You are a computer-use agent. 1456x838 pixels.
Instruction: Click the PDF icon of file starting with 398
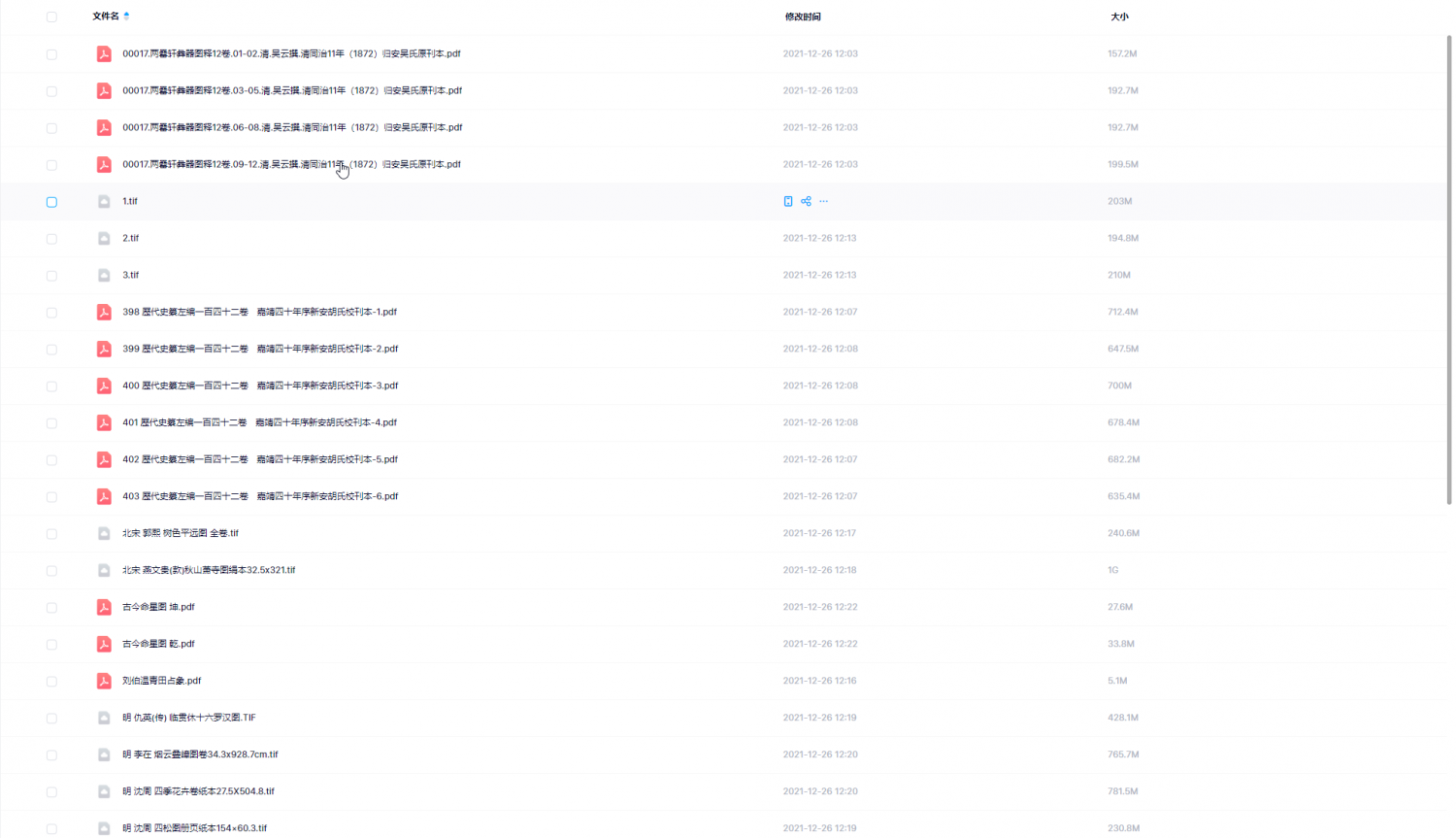(104, 312)
